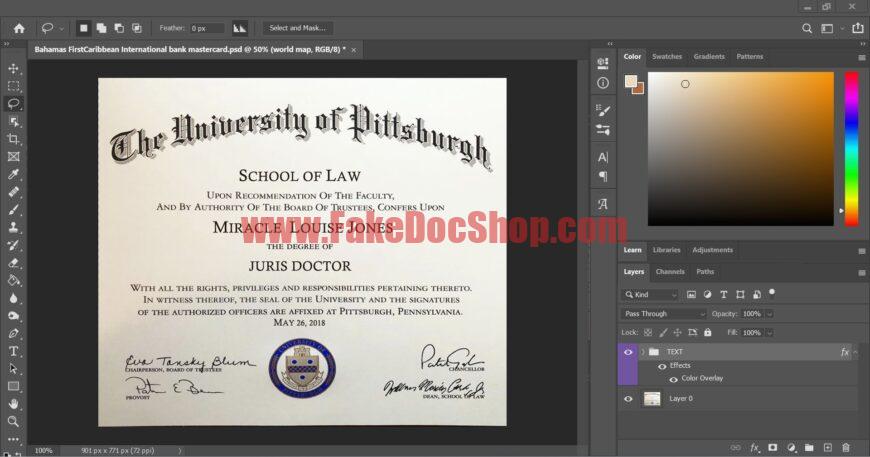This screenshot has height=457, width=870.
Task: Select the Path Selection tool
Action: (x=13, y=369)
